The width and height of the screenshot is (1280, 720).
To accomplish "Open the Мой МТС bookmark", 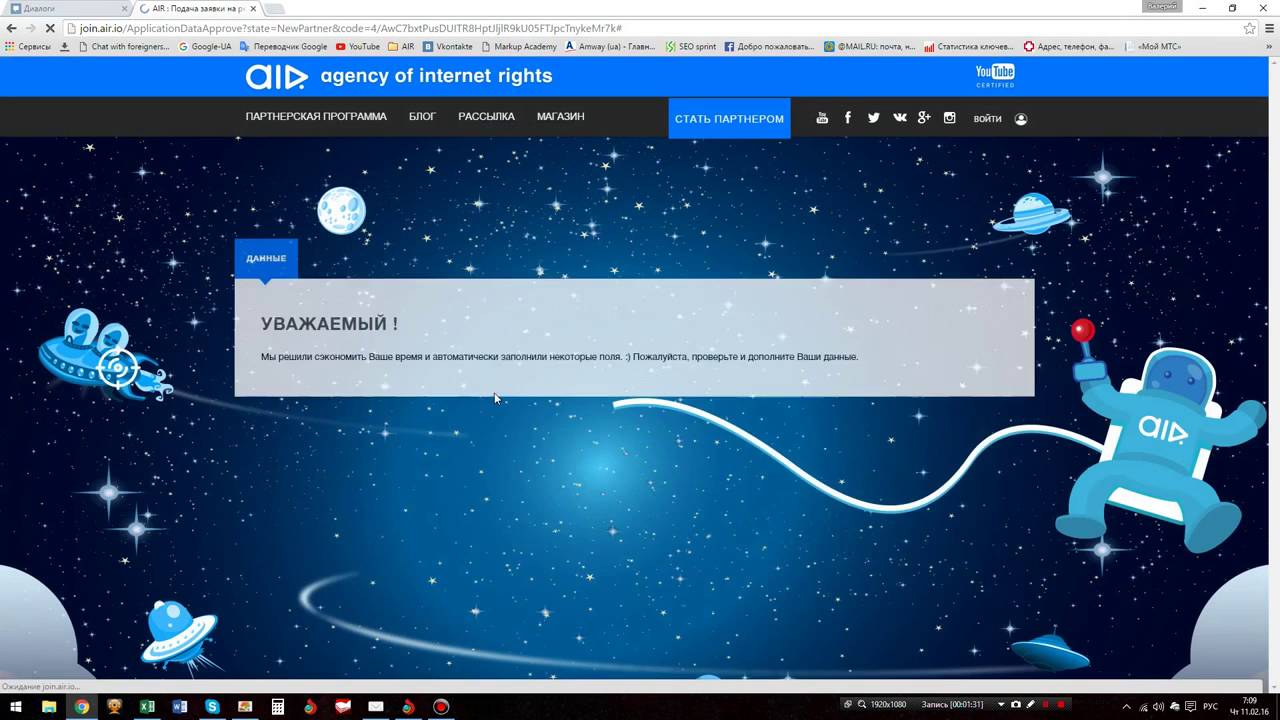I will pos(1153,46).
